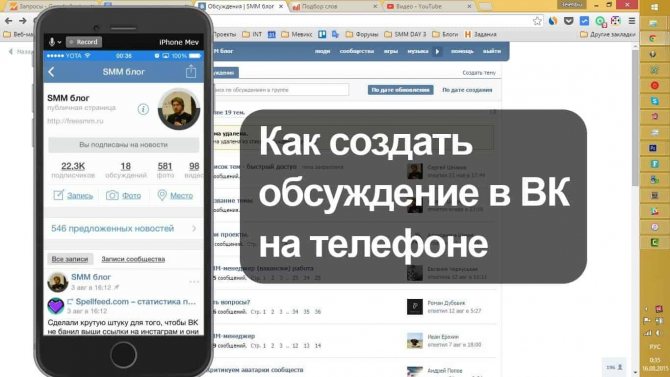Click the Создать тему link

pos(479,73)
